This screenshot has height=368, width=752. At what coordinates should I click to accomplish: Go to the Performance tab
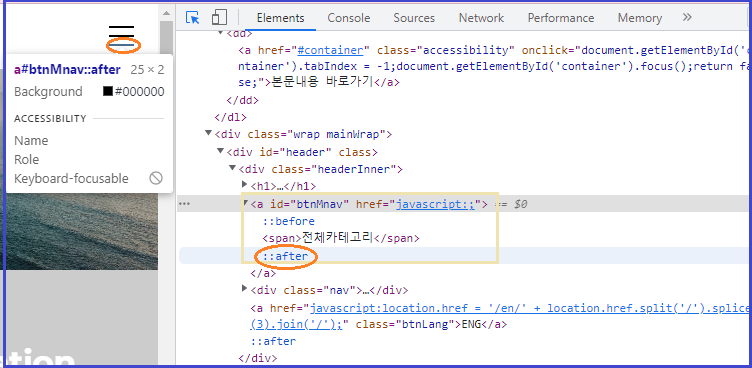pyautogui.click(x=561, y=18)
